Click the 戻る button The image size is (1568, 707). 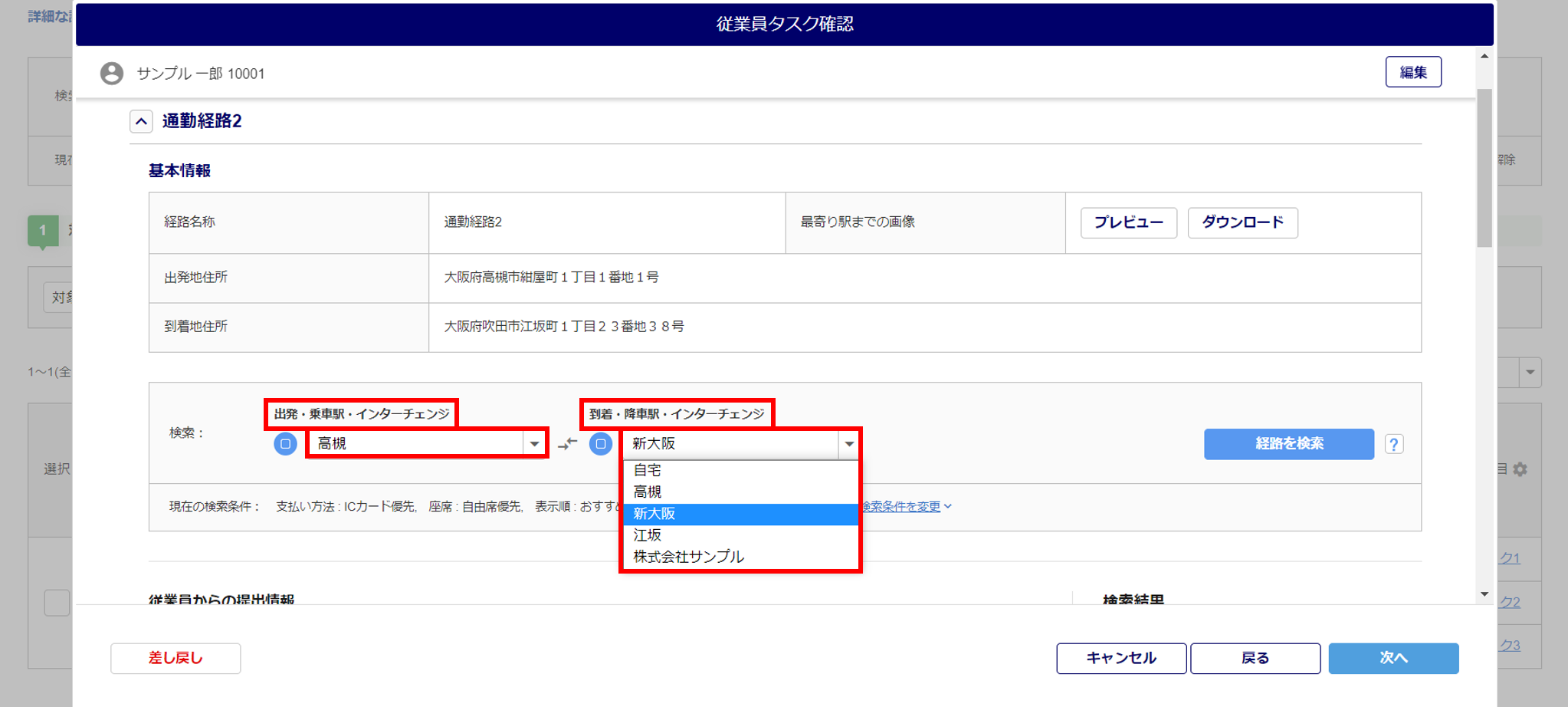pos(1255,658)
